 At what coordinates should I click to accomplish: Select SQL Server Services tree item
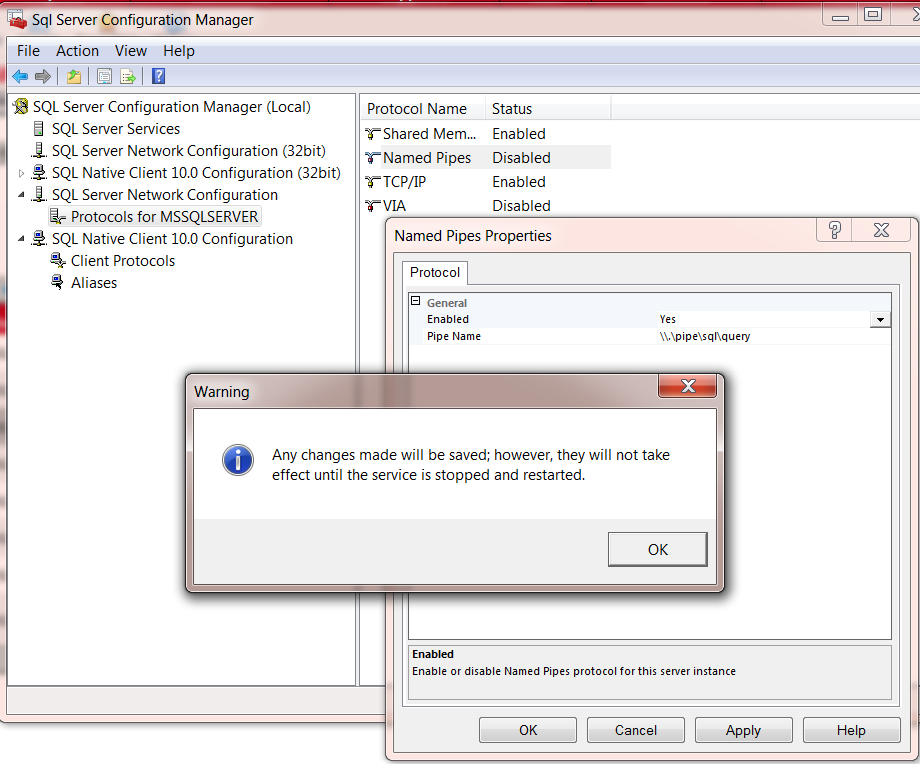[x=116, y=129]
